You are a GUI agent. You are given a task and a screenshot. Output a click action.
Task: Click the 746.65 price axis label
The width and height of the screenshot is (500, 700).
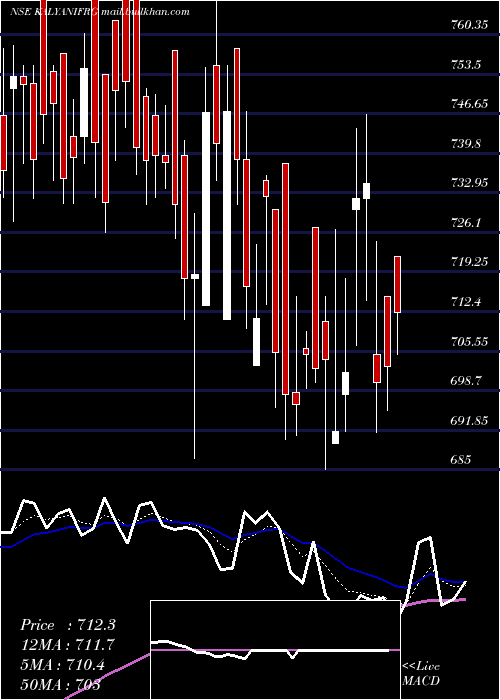(468, 104)
